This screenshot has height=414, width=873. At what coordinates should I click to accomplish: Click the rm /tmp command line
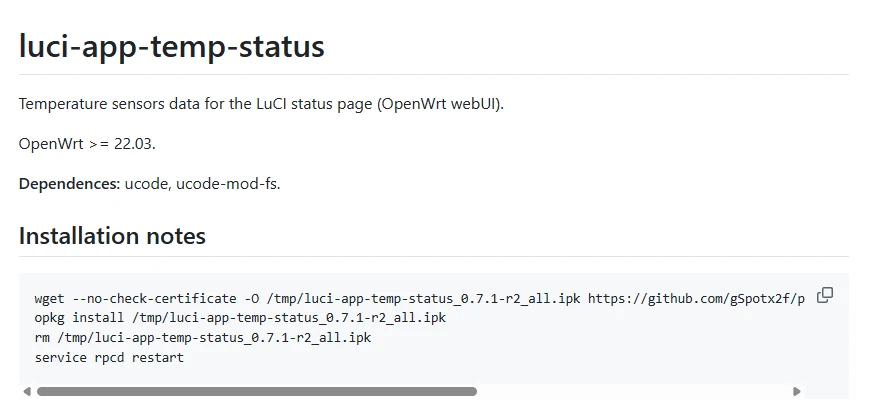(x=202, y=338)
